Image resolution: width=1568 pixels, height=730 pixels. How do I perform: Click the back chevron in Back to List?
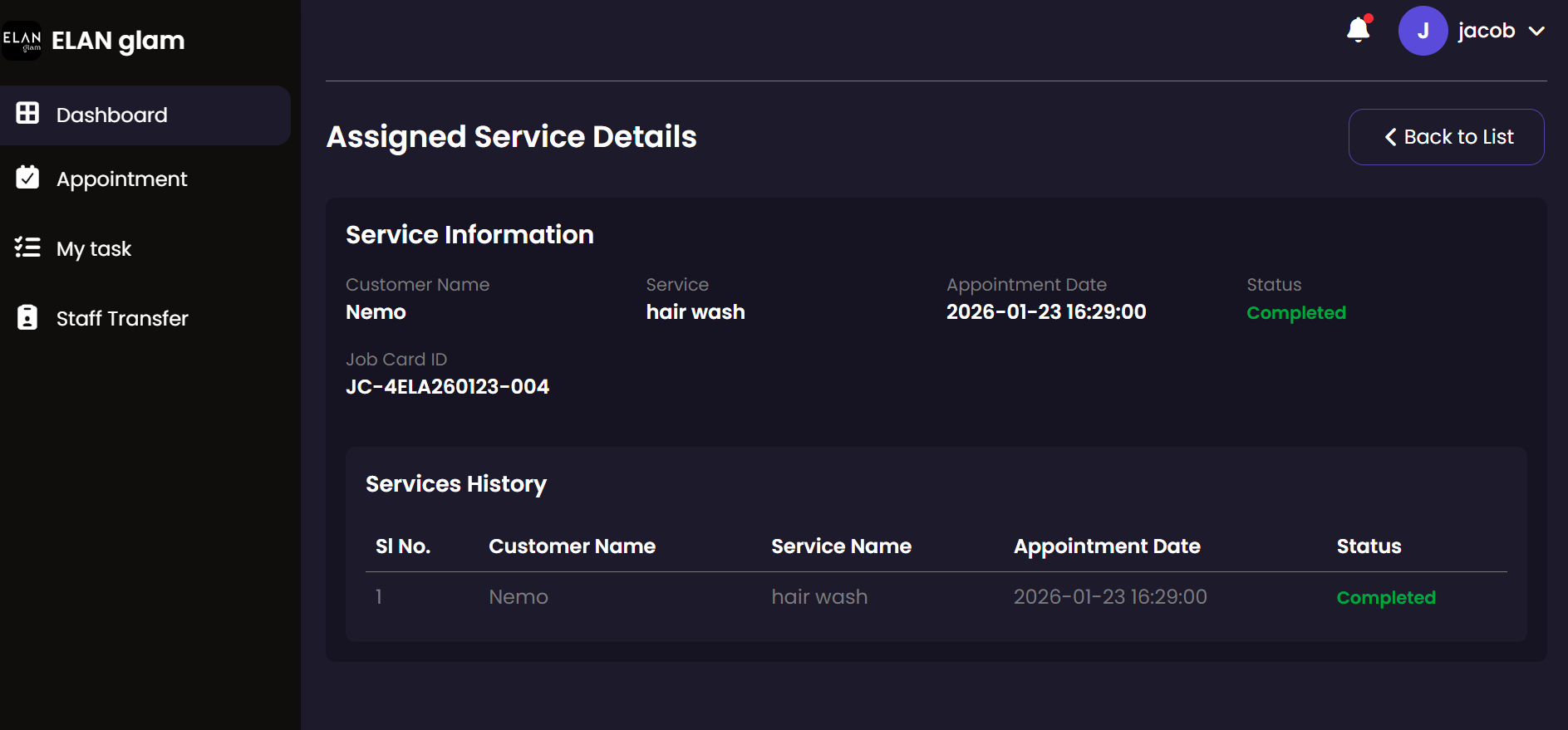tap(1390, 137)
